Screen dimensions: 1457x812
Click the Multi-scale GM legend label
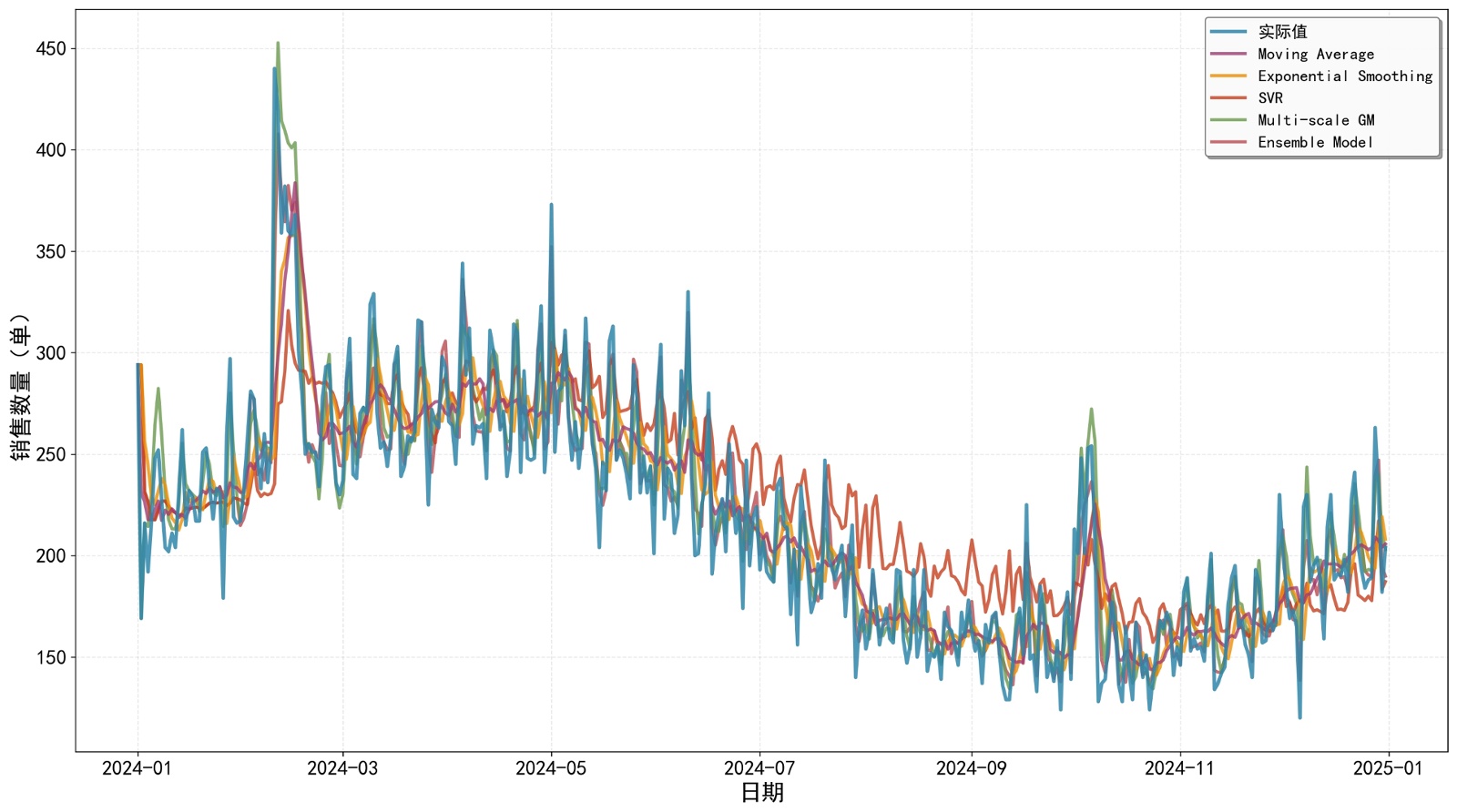tap(1316, 120)
